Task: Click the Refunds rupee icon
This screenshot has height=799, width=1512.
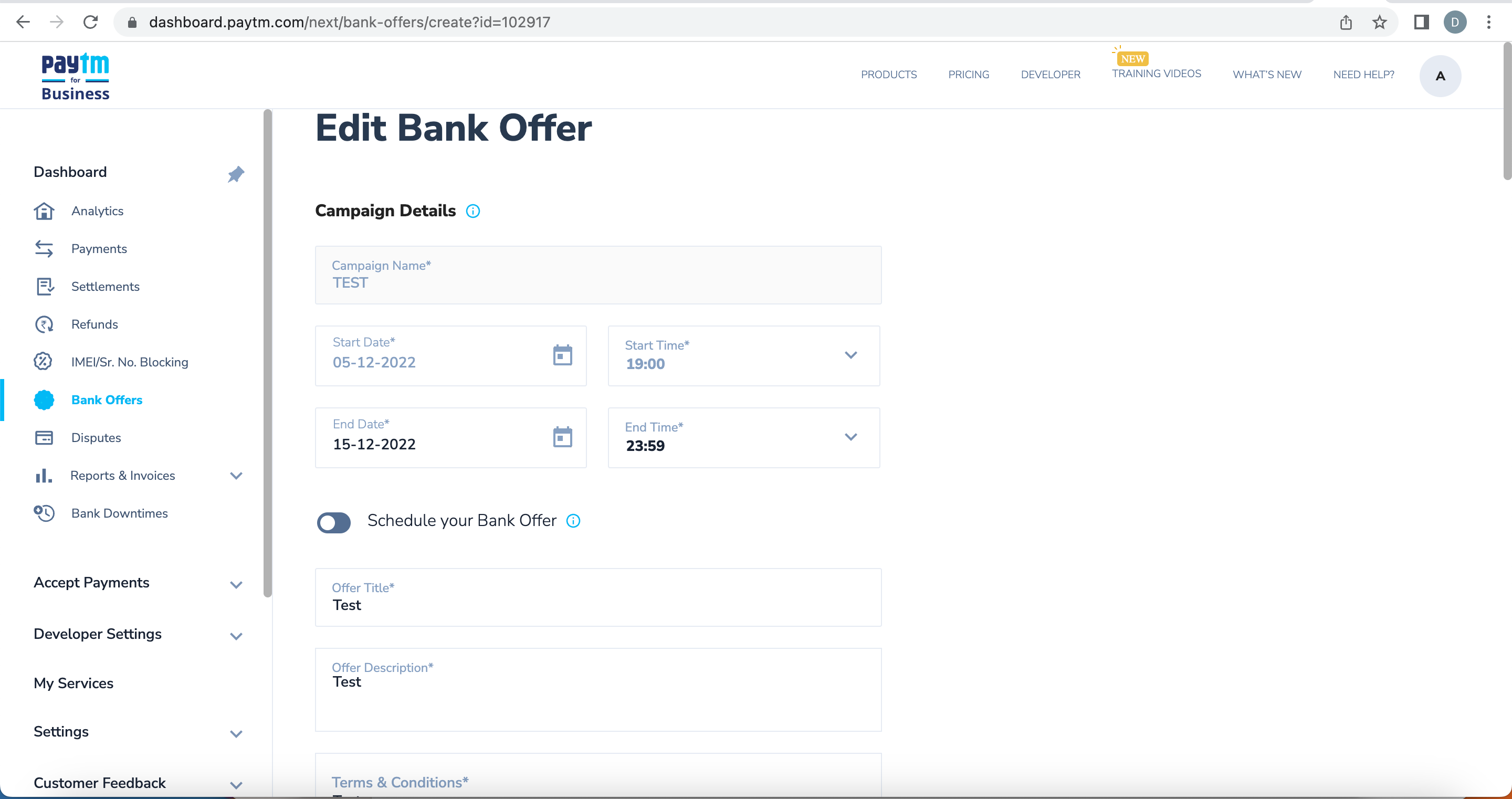Action: pos(44,324)
